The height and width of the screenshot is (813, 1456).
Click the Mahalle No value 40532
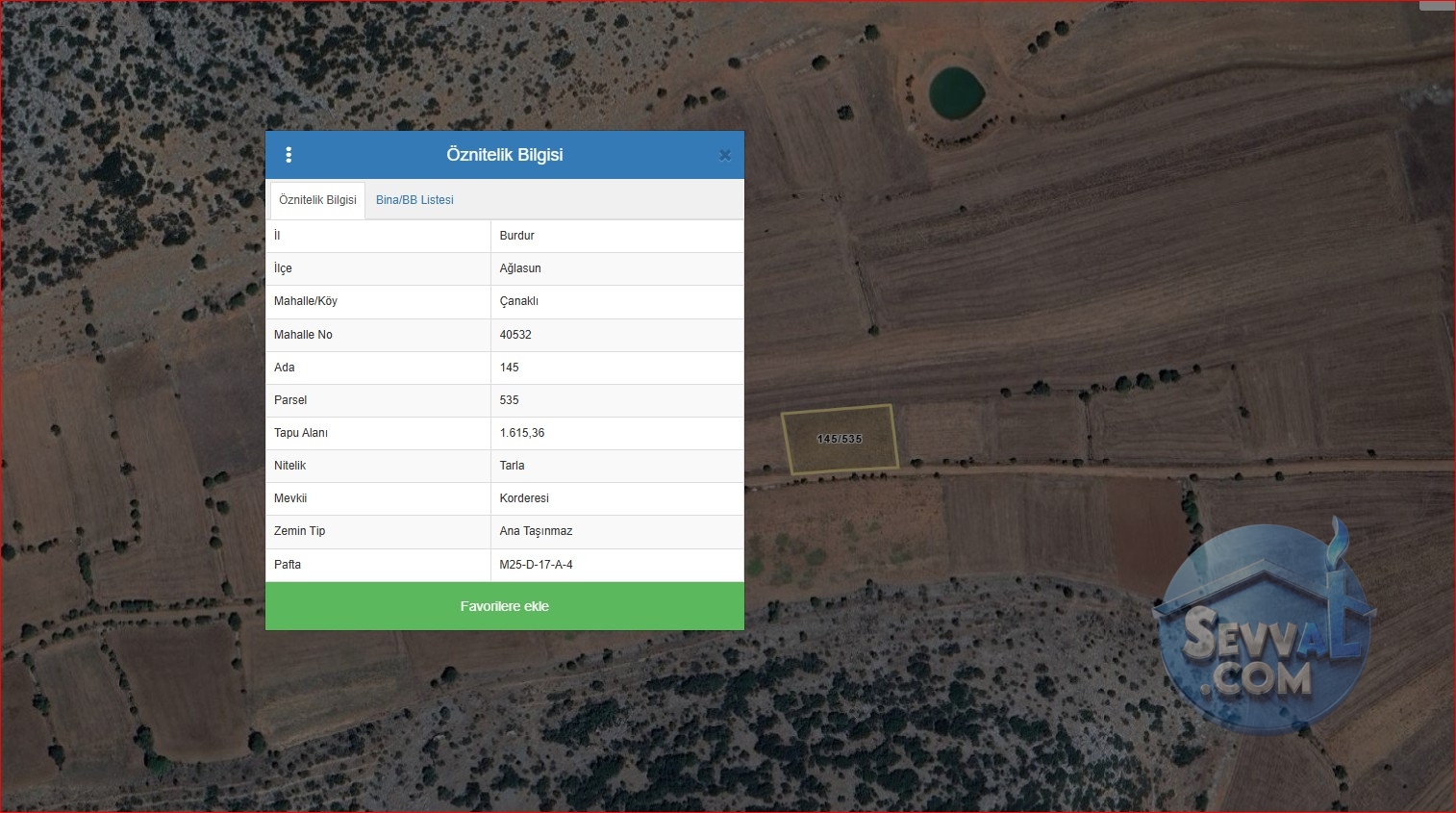[515, 335]
